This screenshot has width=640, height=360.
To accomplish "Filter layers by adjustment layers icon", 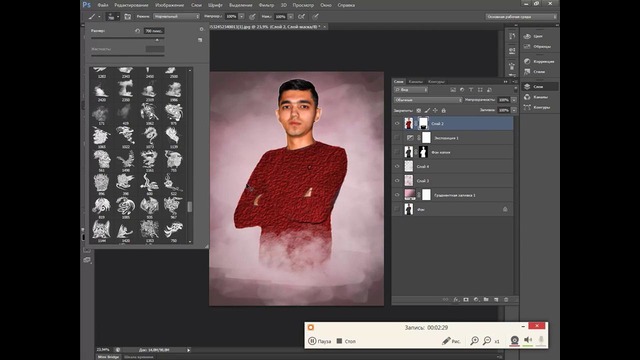I will (462, 90).
